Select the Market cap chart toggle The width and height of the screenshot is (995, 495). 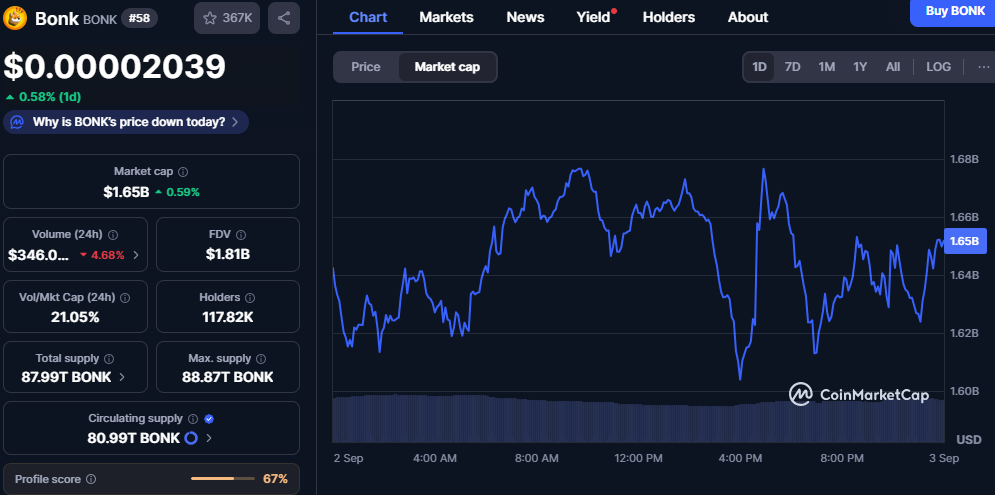click(447, 67)
